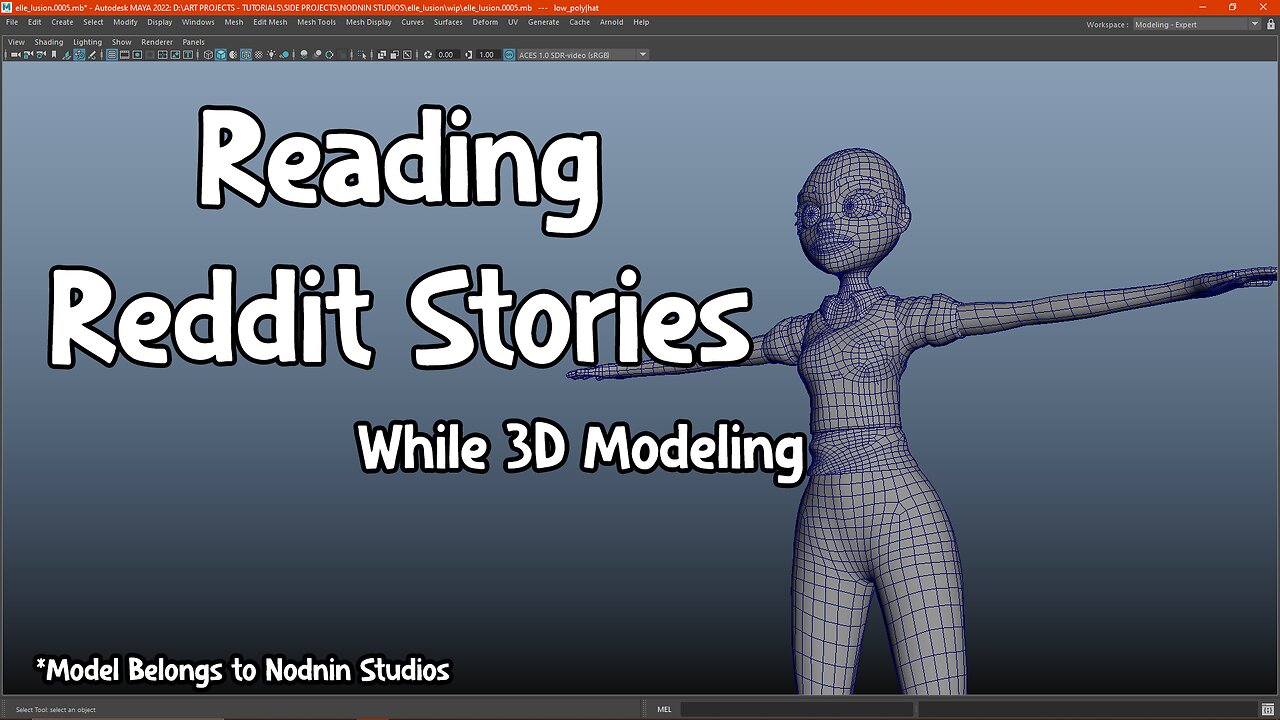Open the Mesh Display menu
Screen dimensions: 1280x720
click(x=369, y=22)
